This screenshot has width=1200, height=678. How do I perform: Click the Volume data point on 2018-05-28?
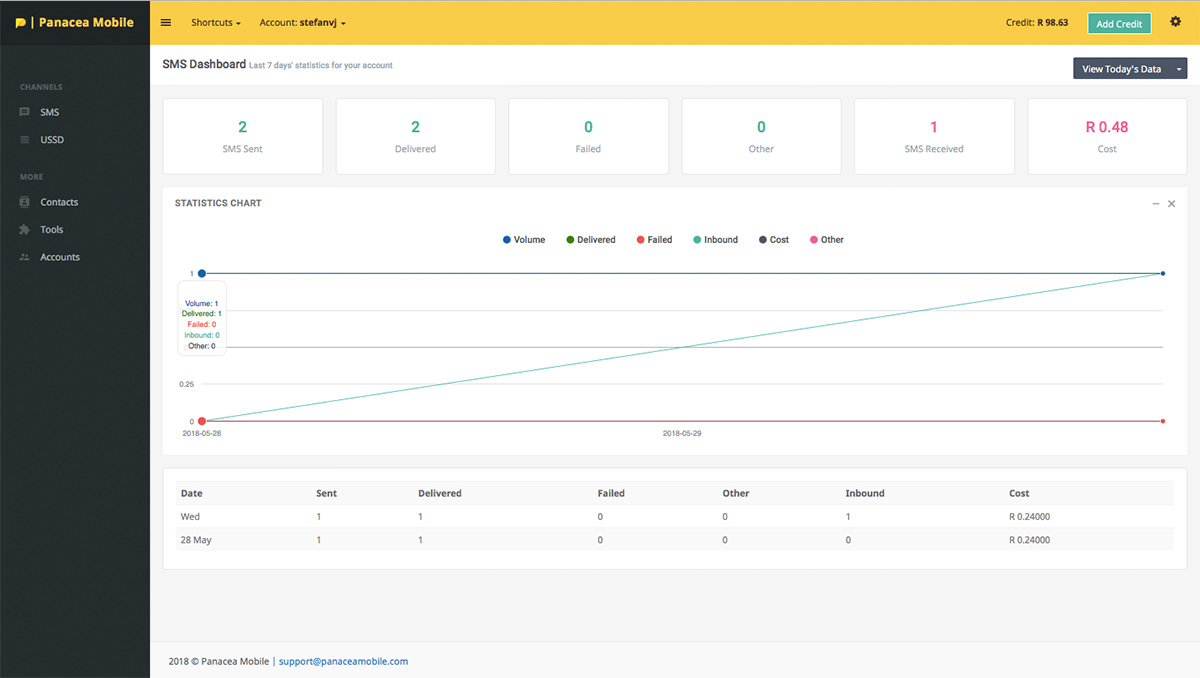click(x=202, y=273)
